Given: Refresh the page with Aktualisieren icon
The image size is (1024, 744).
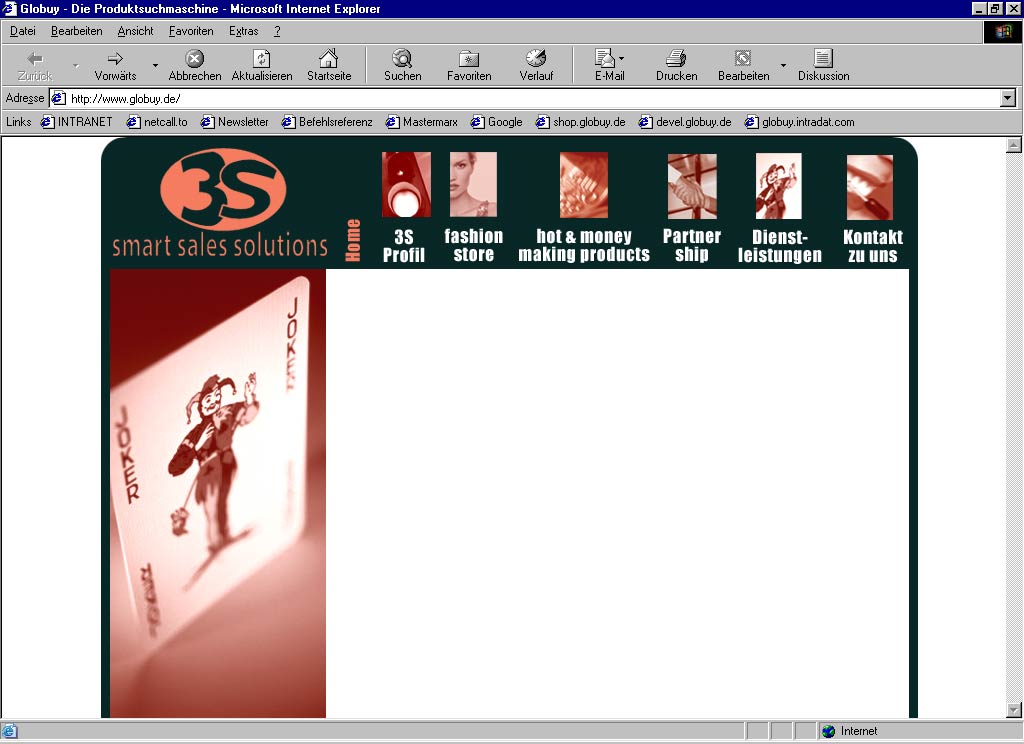Looking at the screenshot, I should (x=261, y=59).
